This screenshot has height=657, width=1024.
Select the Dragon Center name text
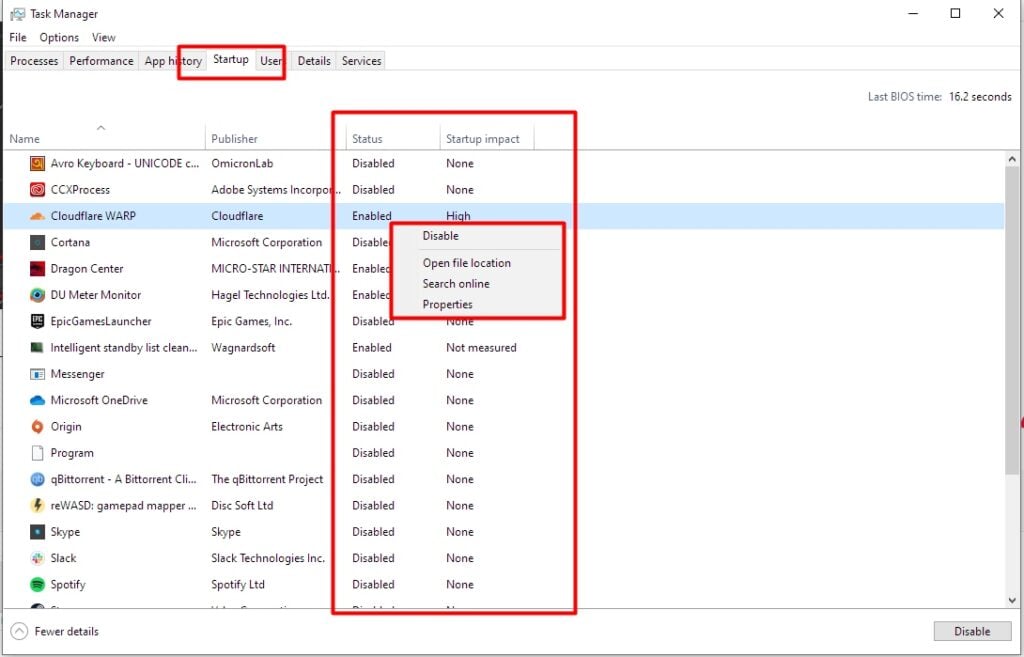tap(87, 268)
